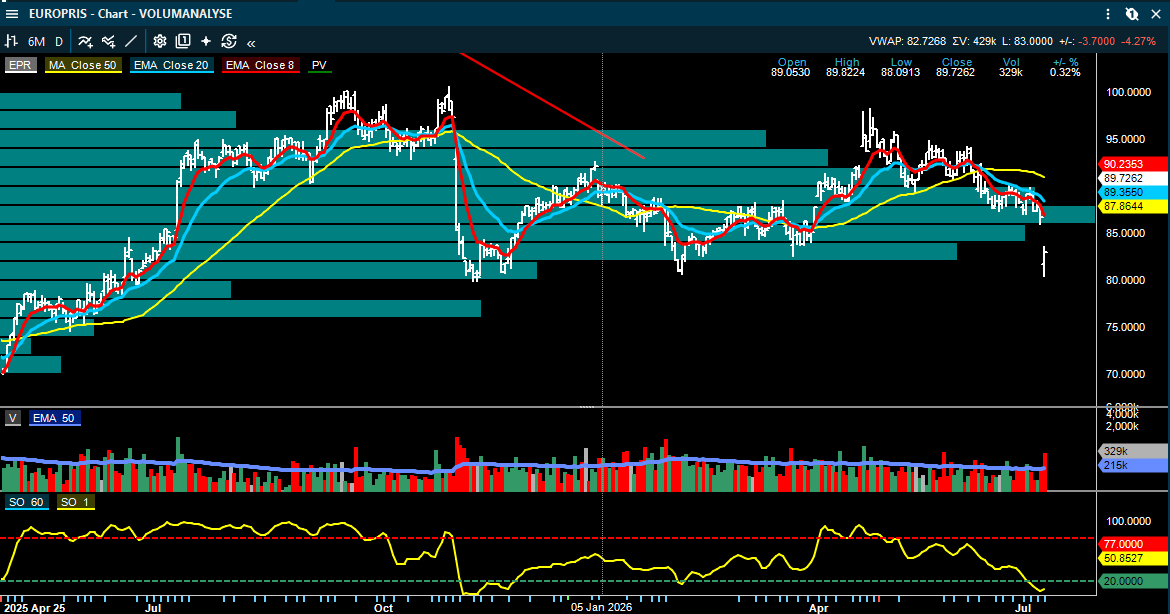
Task: Click the Close 89.7262 value
Action: coord(956,72)
